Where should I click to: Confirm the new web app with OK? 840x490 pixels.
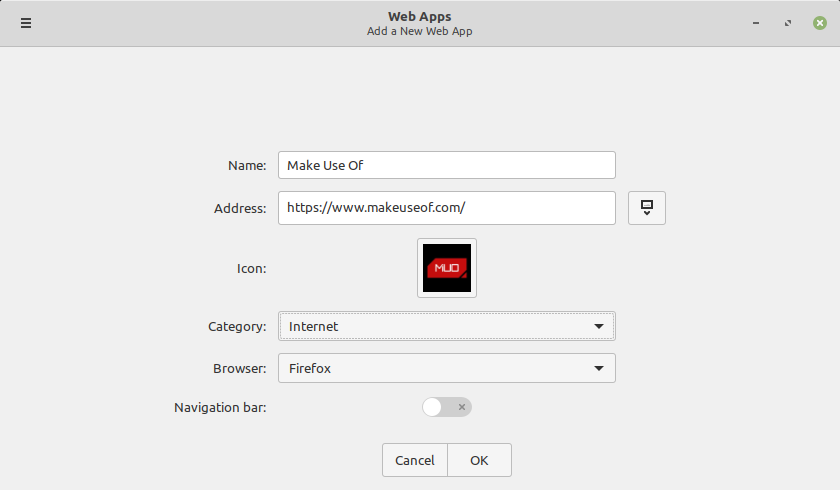coord(479,460)
